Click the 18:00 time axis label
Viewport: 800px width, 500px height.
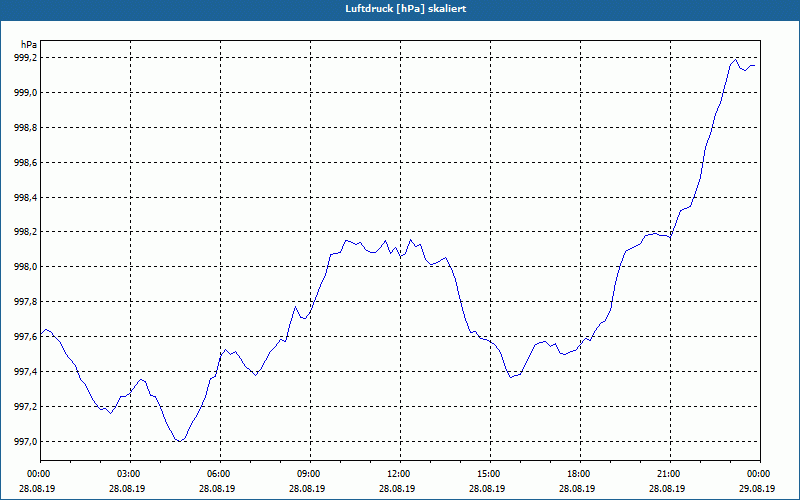coord(580,474)
